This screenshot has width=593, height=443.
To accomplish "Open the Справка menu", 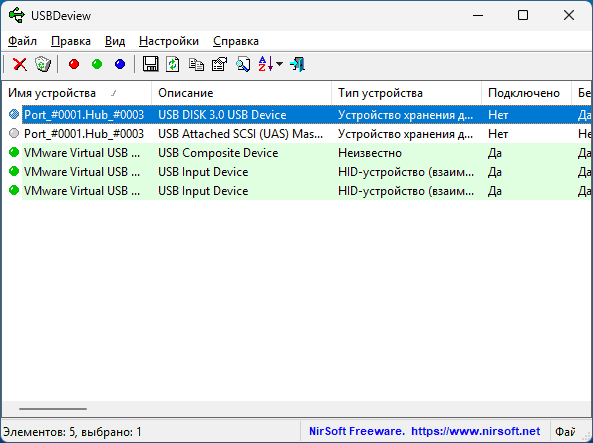I will pos(236,41).
